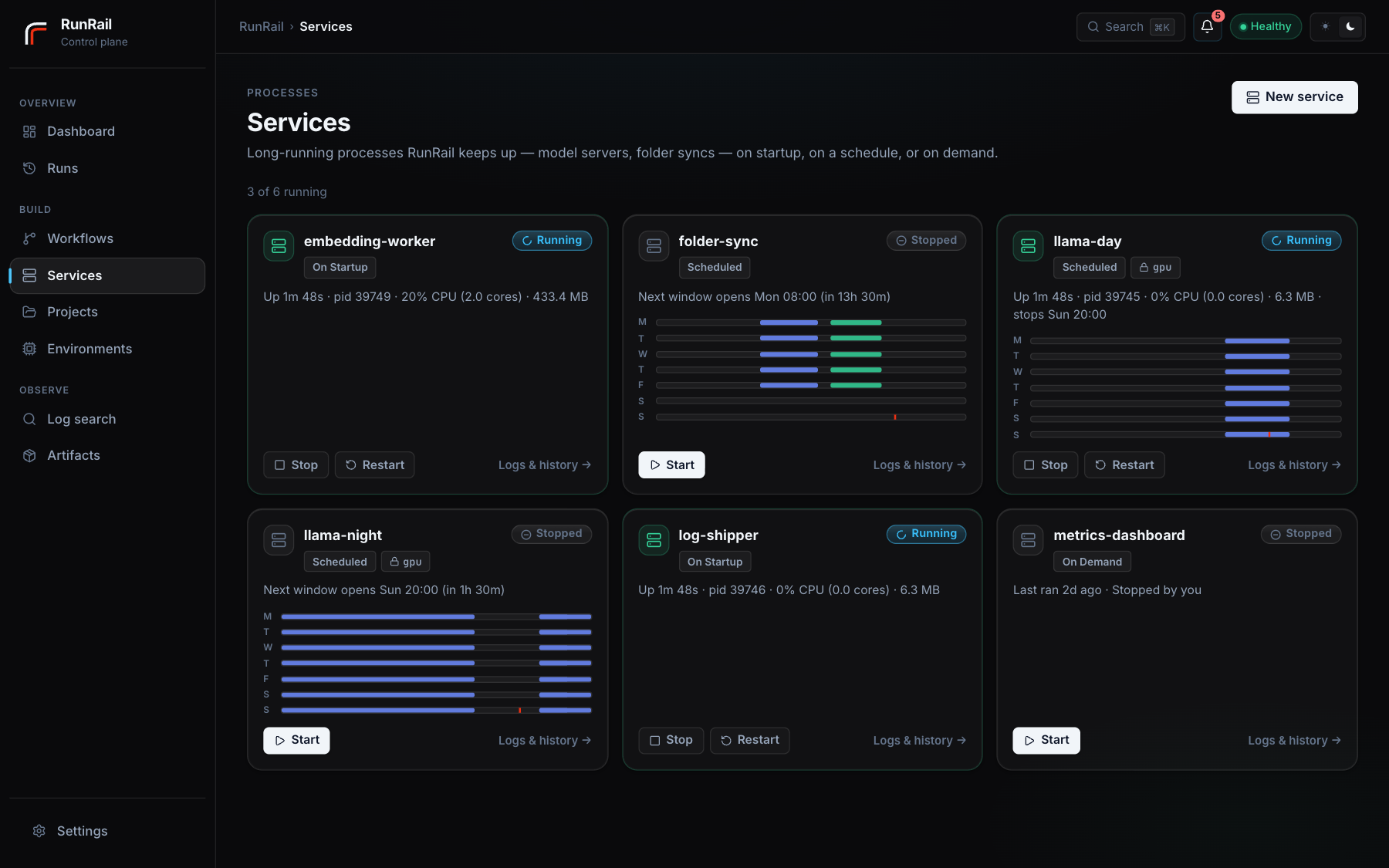The image size is (1389, 868).
Task: Click the metrics-dashboard service icon
Action: click(x=1028, y=540)
